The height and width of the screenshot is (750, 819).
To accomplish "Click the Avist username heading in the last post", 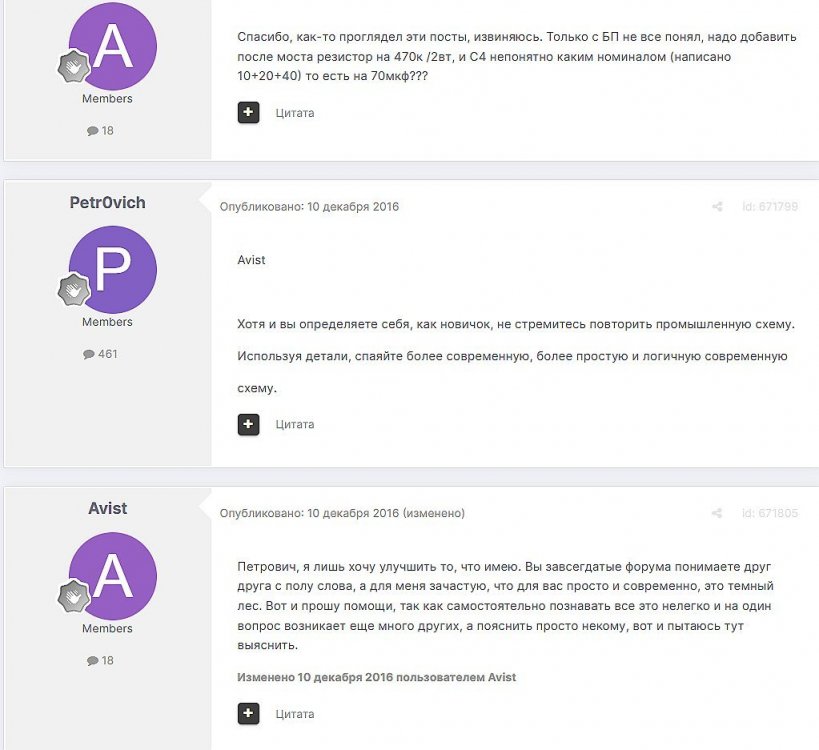I will tap(107, 509).
